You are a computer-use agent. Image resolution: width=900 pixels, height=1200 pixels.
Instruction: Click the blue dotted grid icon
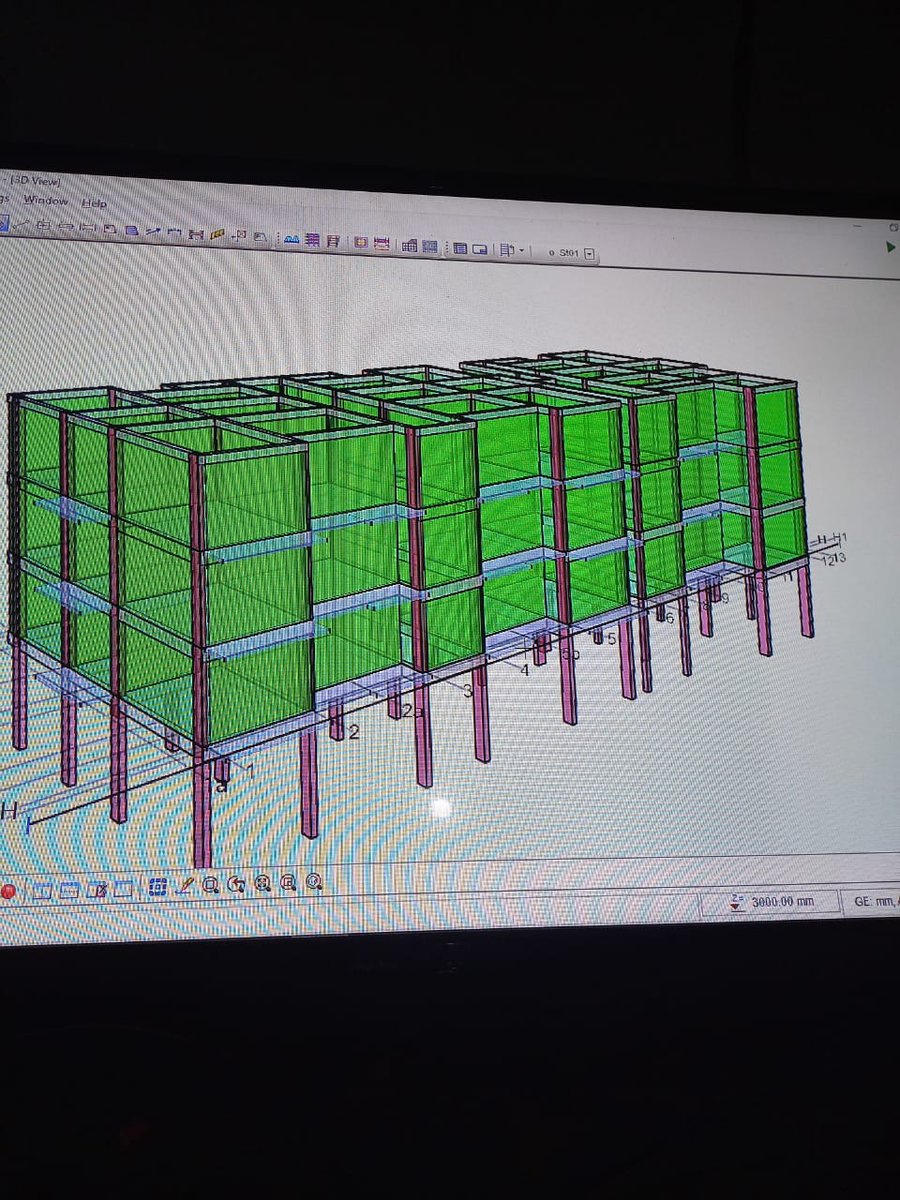point(158,886)
